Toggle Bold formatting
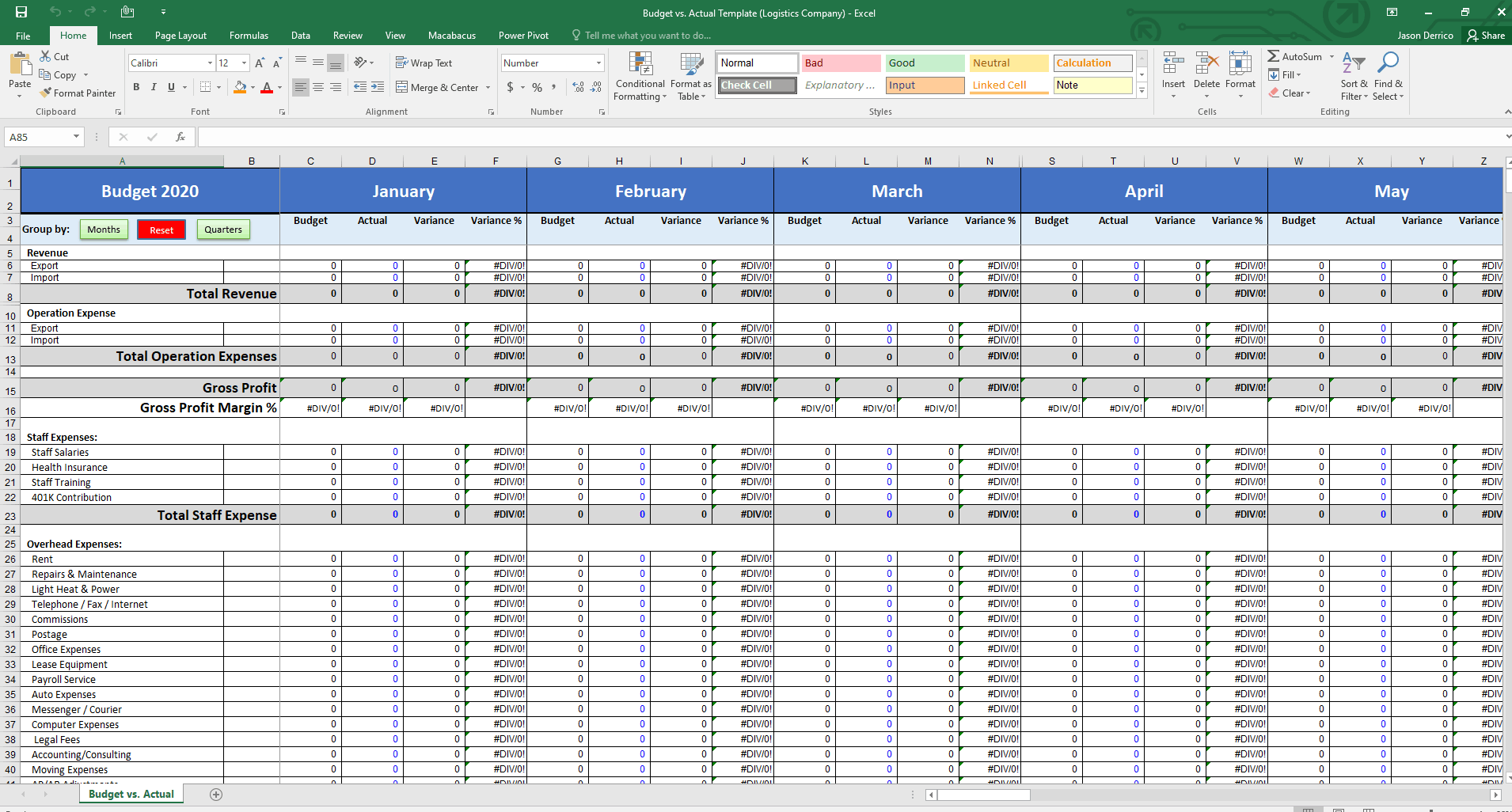The height and width of the screenshot is (812, 1512). [x=136, y=87]
